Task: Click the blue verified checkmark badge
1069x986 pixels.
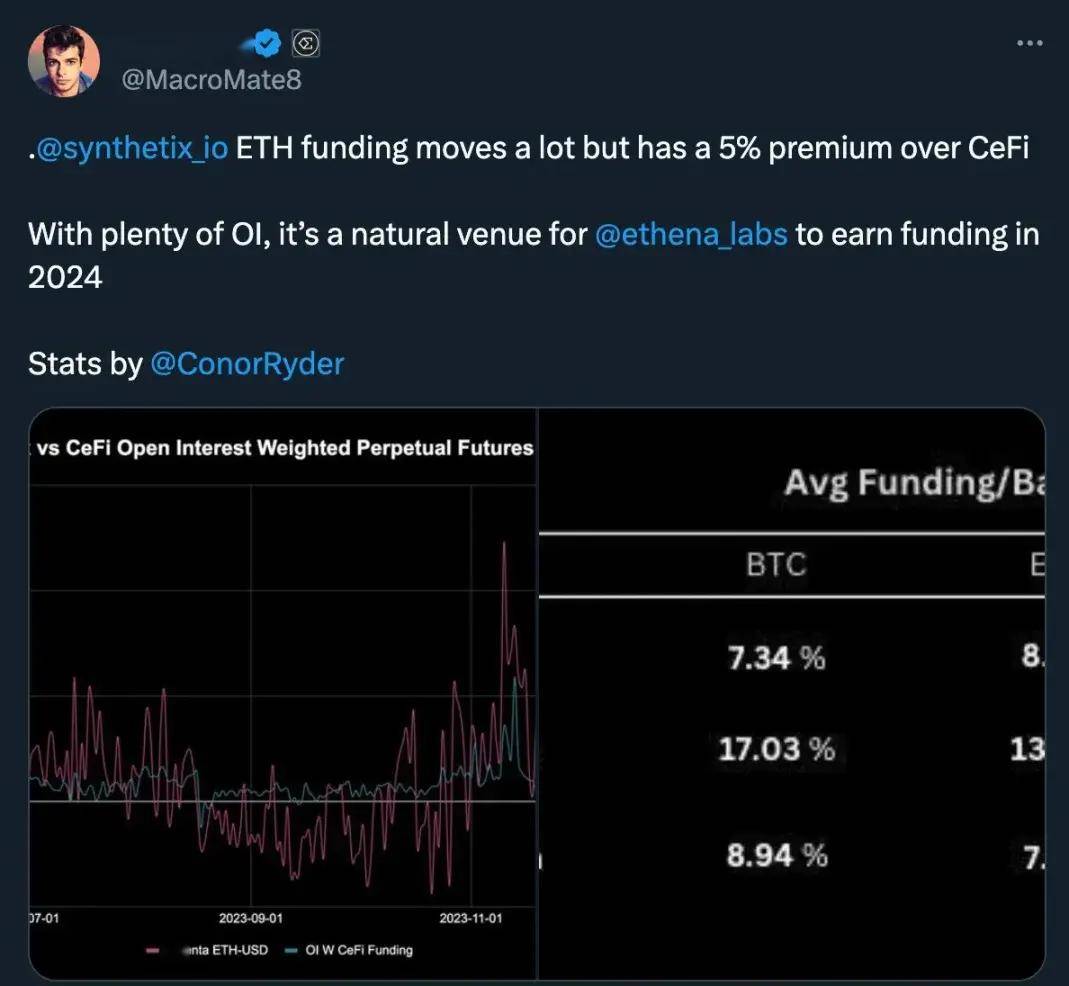Action: click(x=267, y=43)
